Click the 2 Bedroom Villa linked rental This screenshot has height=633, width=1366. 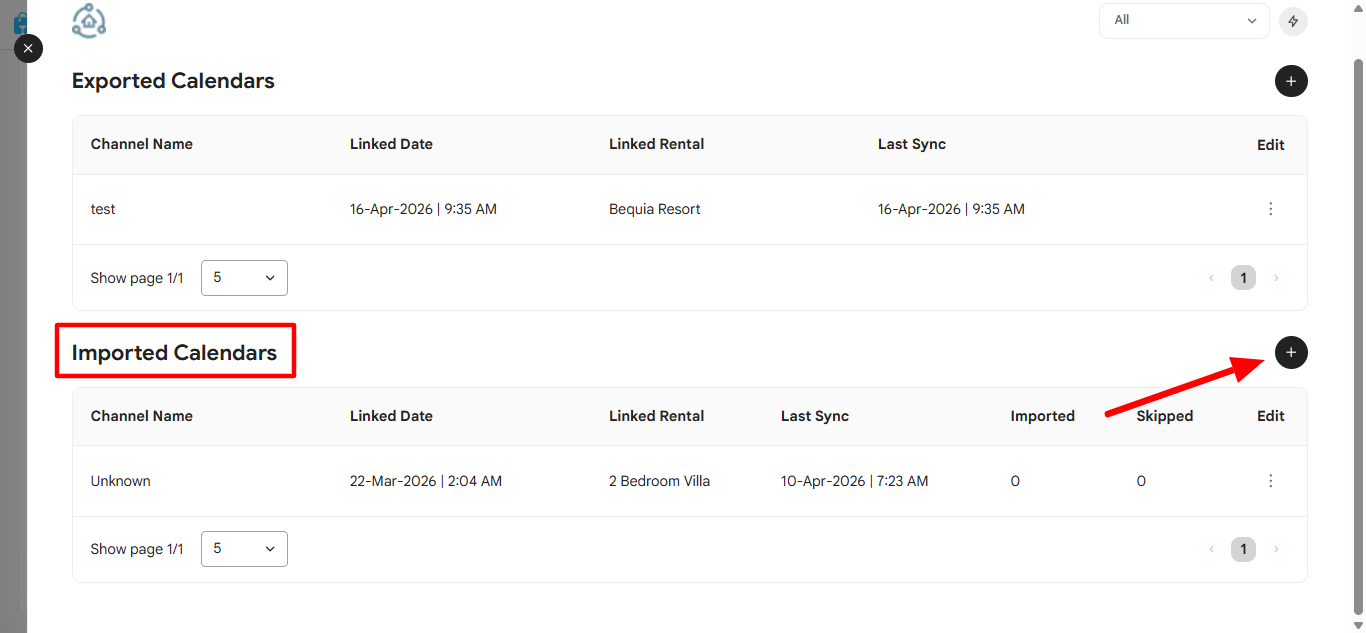(x=659, y=481)
